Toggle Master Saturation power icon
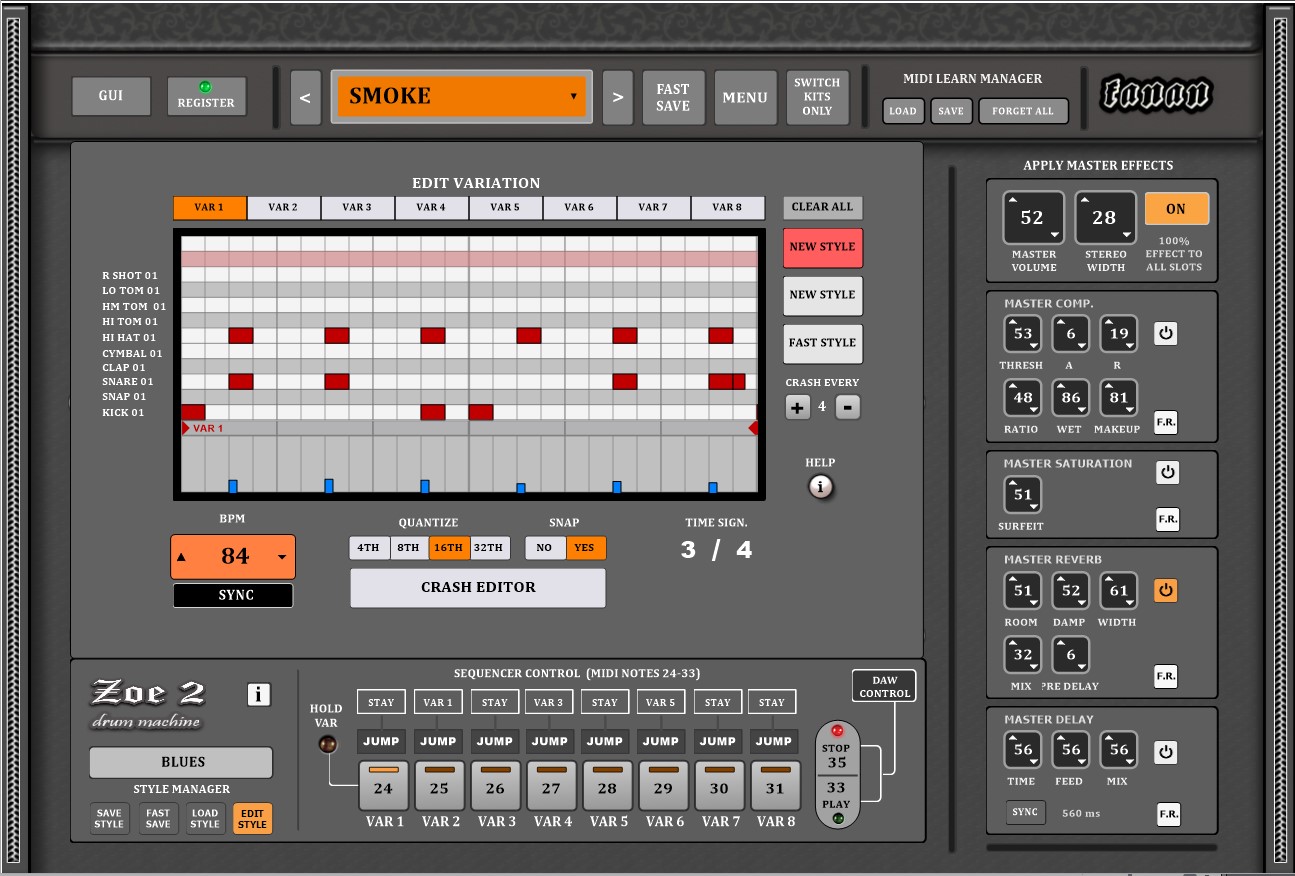The image size is (1295, 876). point(1166,472)
